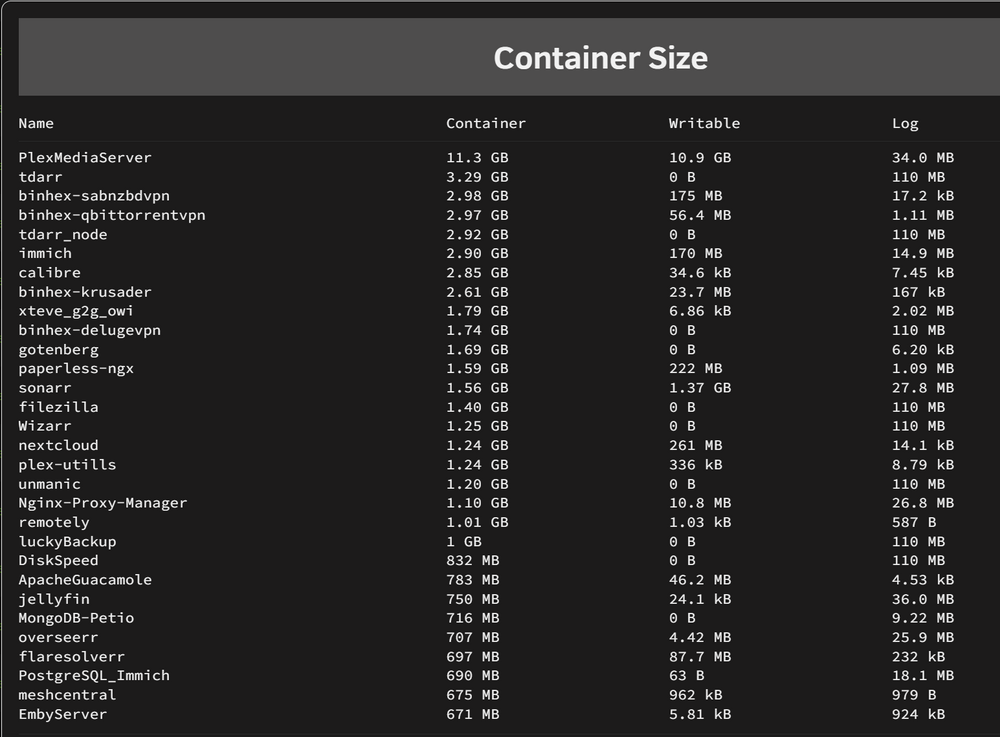This screenshot has height=737, width=1000.
Task: Click the Writable column header
Action: tap(704, 123)
